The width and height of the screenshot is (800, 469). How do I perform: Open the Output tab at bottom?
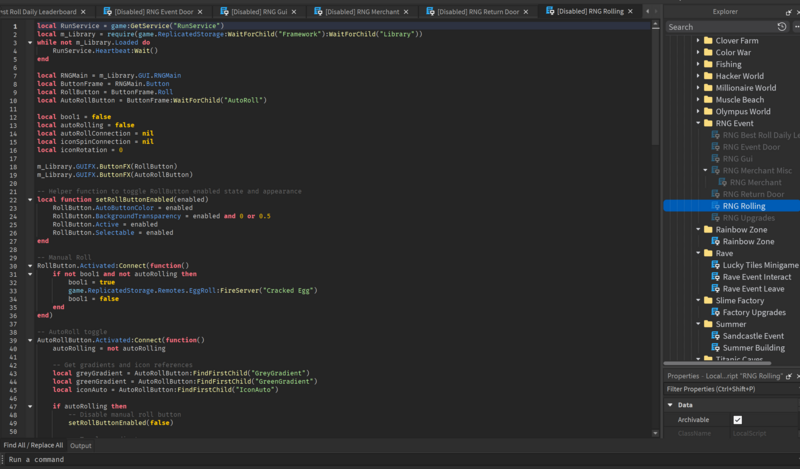point(80,446)
